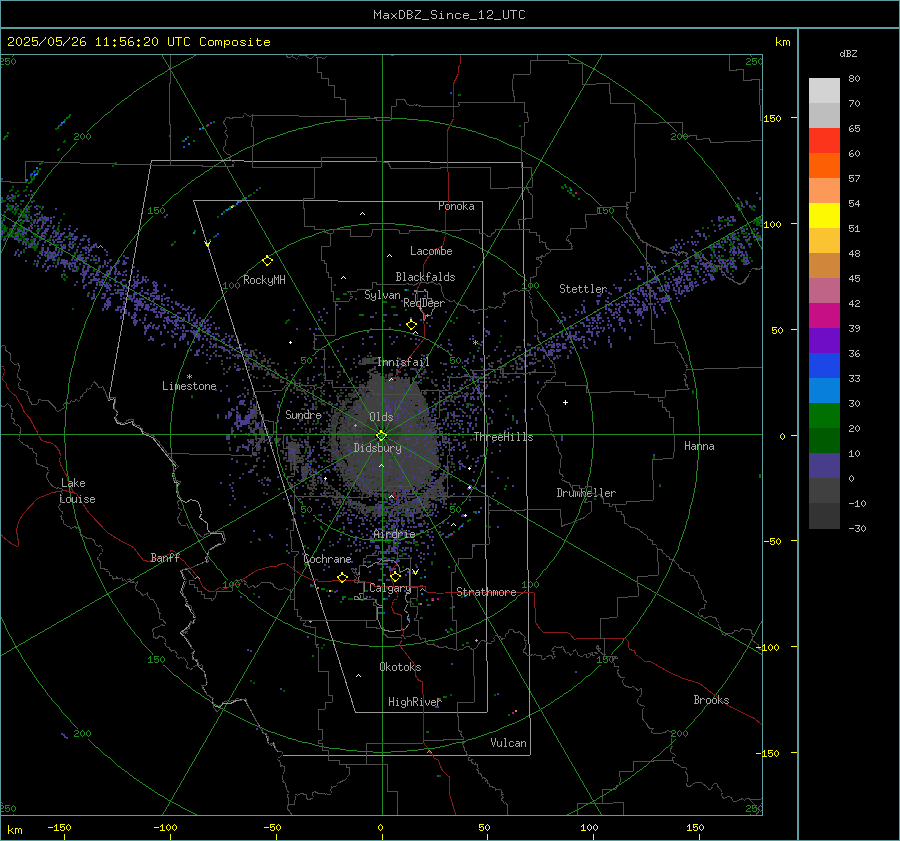Click the Olds label near the radar
This screenshot has height=841, width=900.
(381, 417)
